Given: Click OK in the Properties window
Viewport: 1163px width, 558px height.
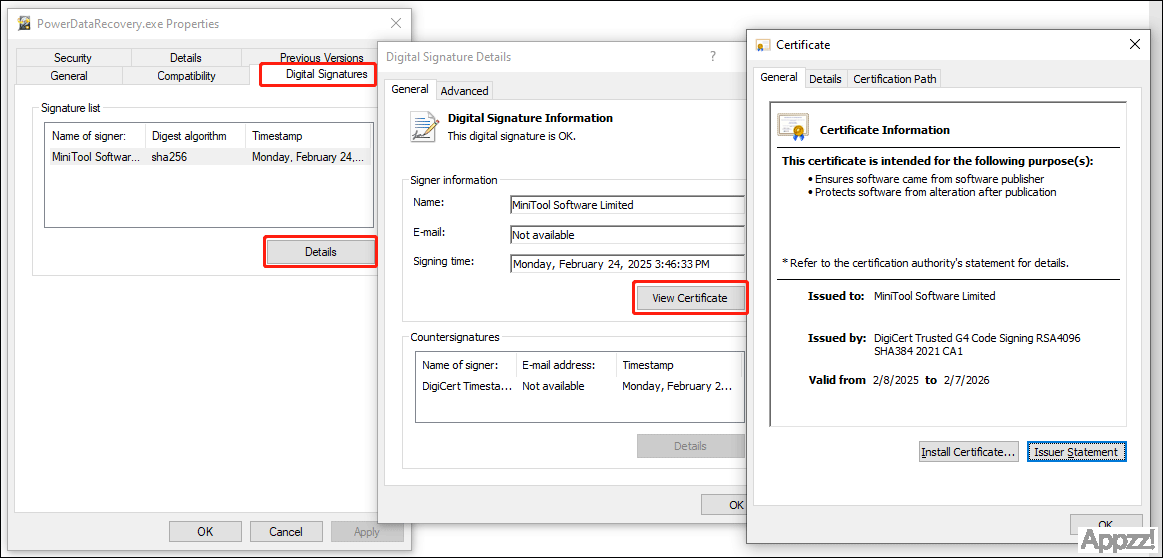Looking at the screenshot, I should pos(205,531).
